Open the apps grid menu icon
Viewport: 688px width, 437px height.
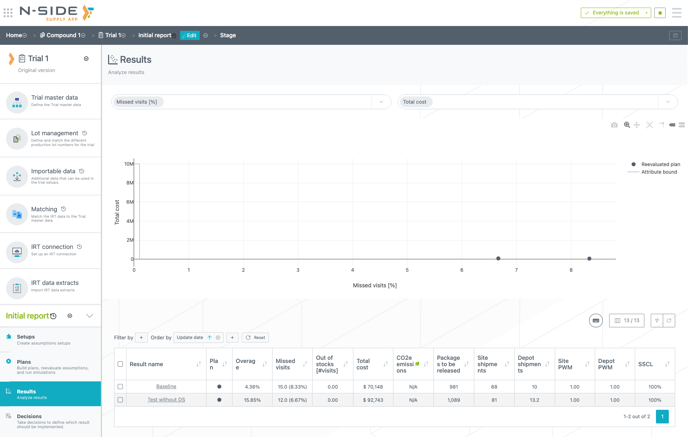(8, 13)
